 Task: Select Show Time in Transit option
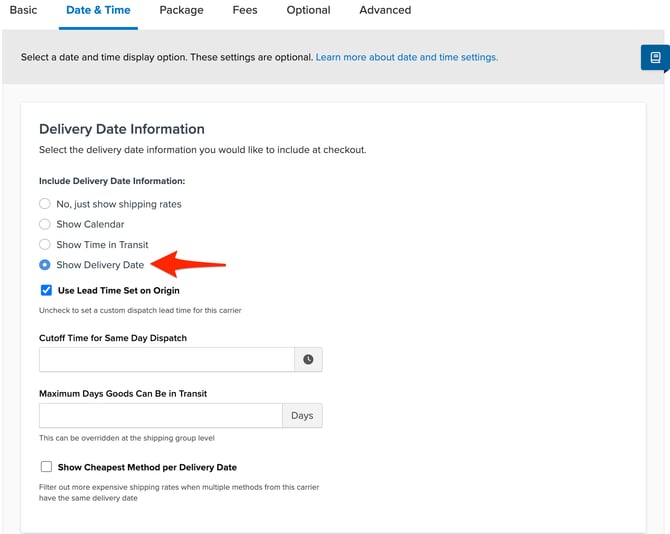[x=45, y=245]
